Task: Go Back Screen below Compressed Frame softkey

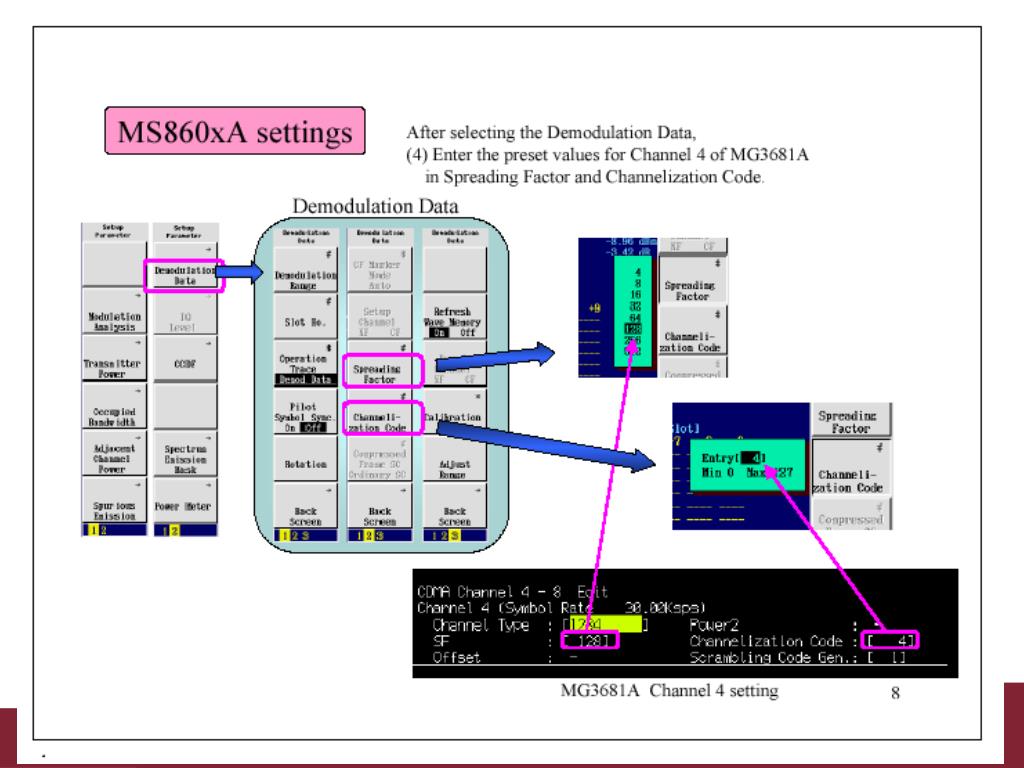Action: click(x=379, y=506)
